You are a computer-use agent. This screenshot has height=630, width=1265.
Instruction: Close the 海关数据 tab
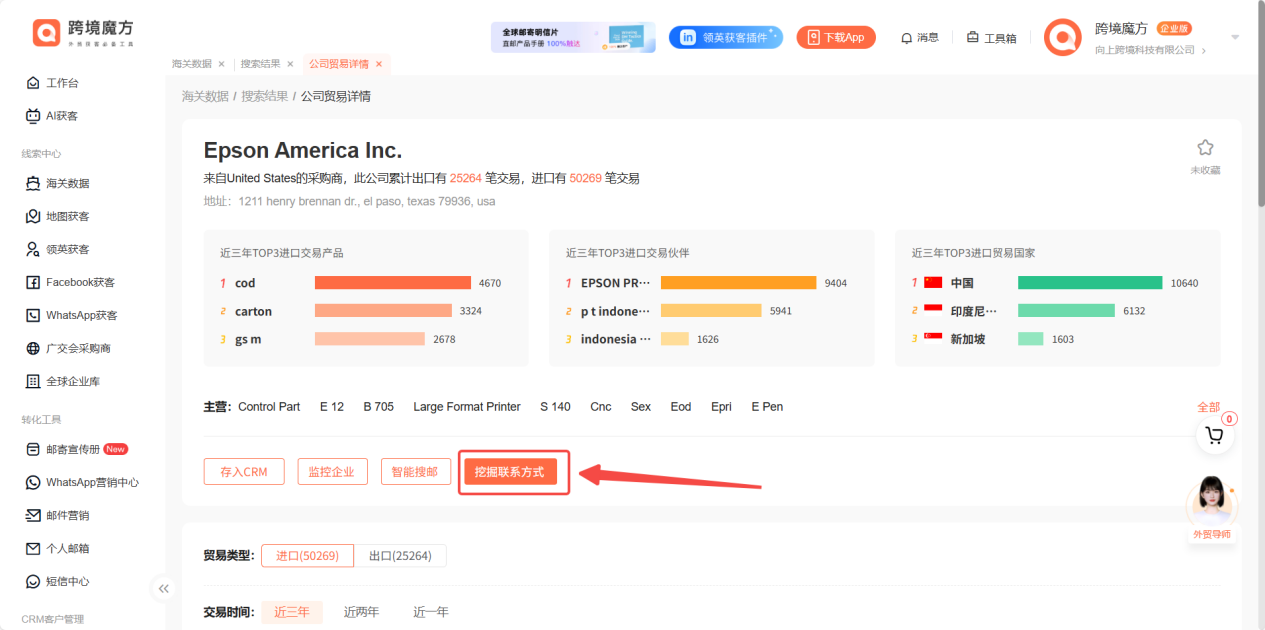point(221,64)
